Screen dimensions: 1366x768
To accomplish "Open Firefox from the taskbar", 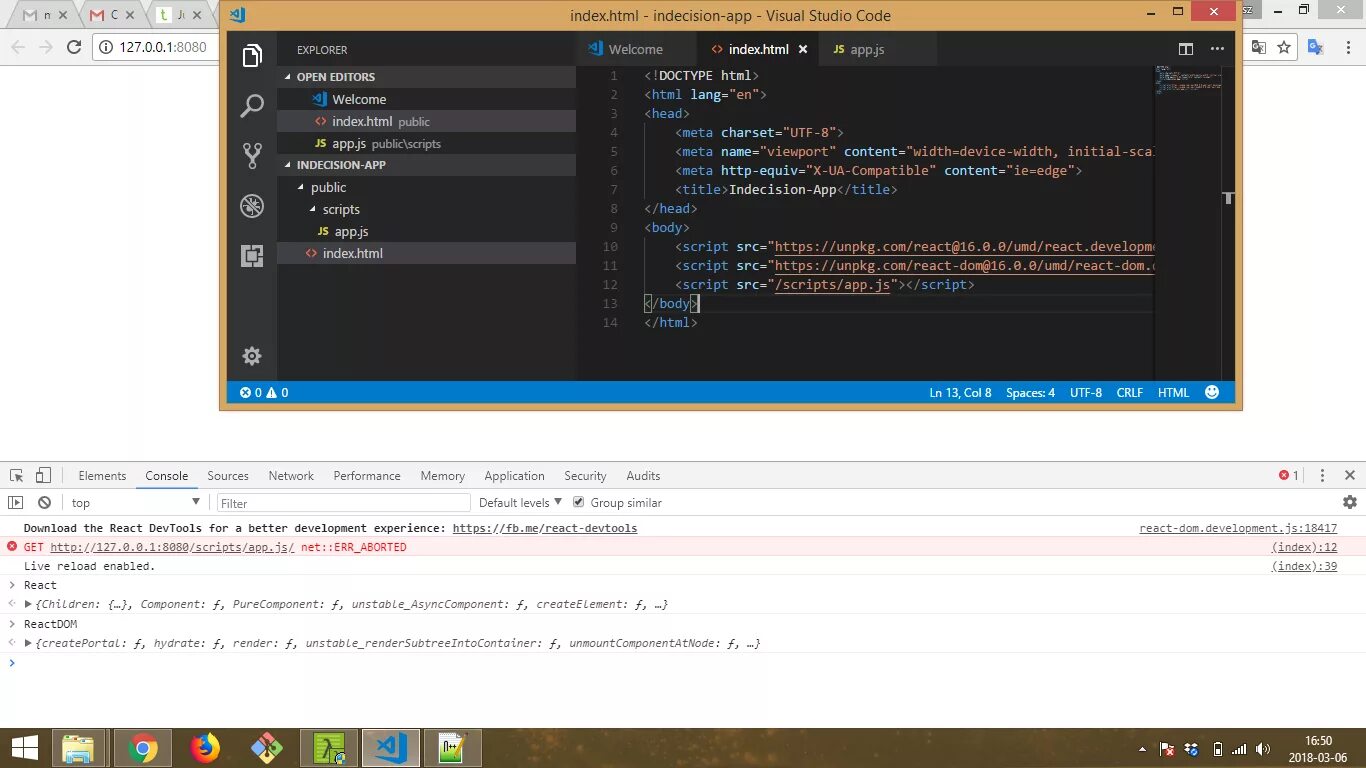I will tap(204, 748).
